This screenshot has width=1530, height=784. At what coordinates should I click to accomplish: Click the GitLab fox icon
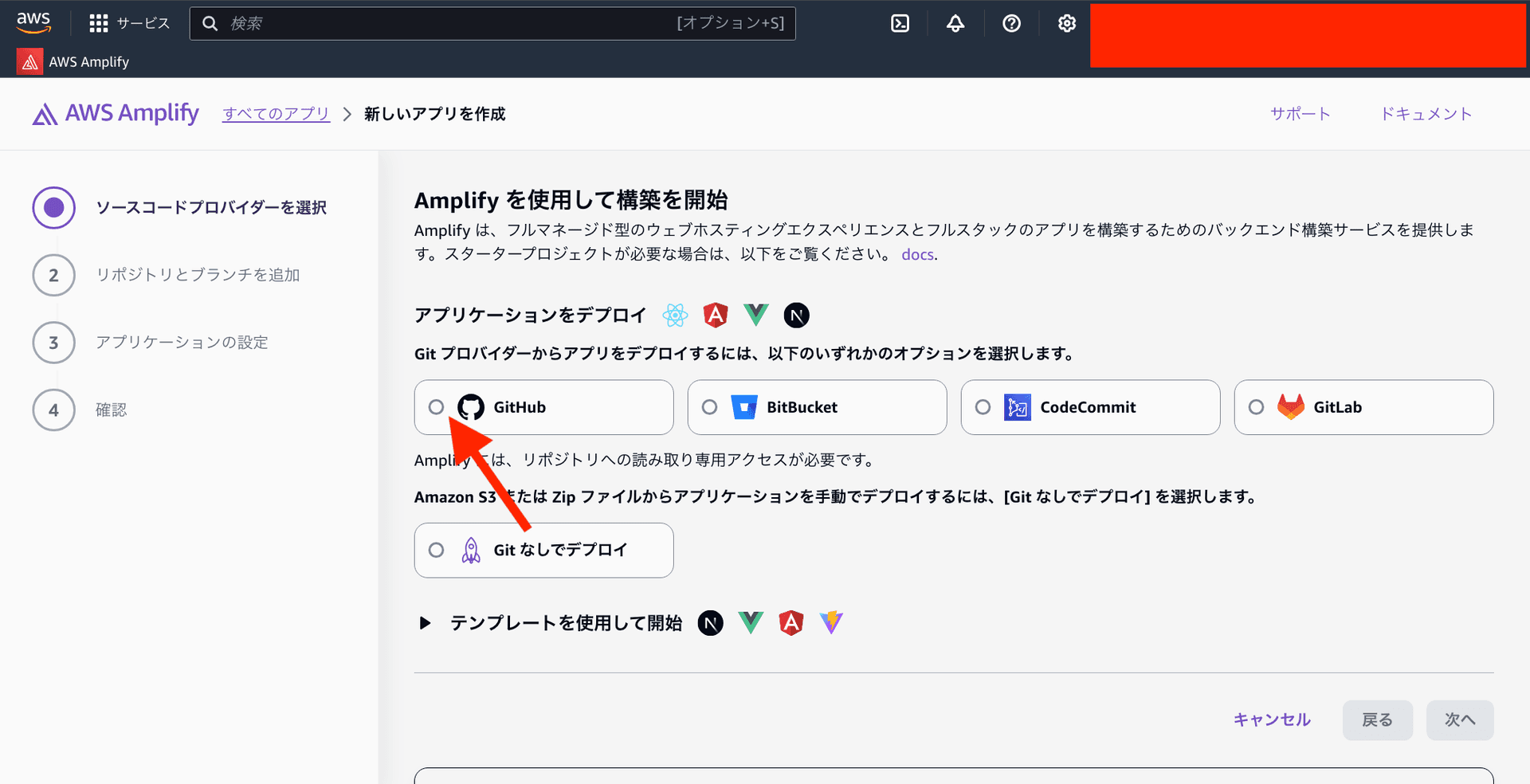(1291, 407)
